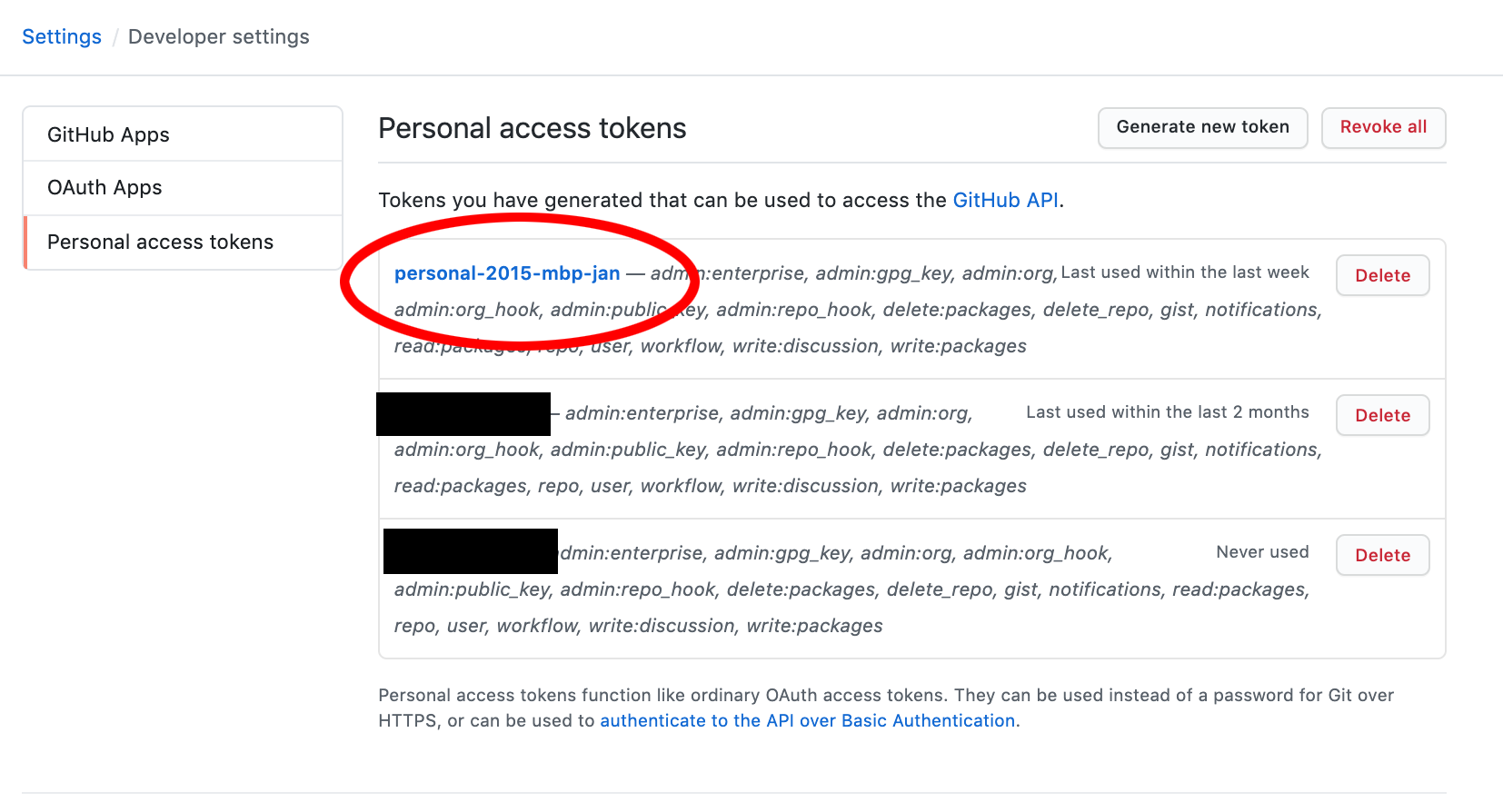
Task: Delete the token last used within 2 months
Action: [1382, 415]
